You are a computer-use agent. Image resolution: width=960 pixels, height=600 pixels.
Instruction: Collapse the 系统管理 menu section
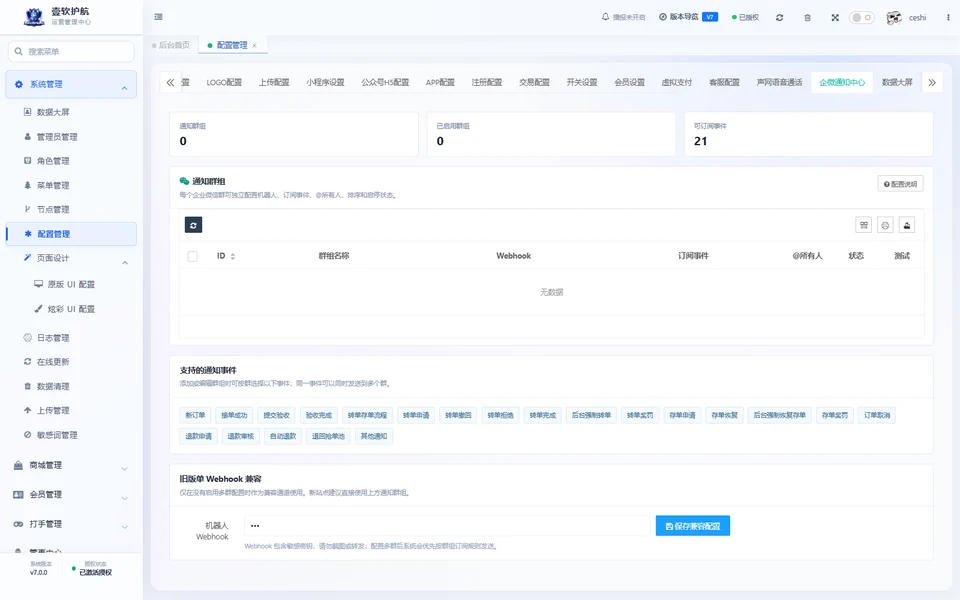coord(71,84)
